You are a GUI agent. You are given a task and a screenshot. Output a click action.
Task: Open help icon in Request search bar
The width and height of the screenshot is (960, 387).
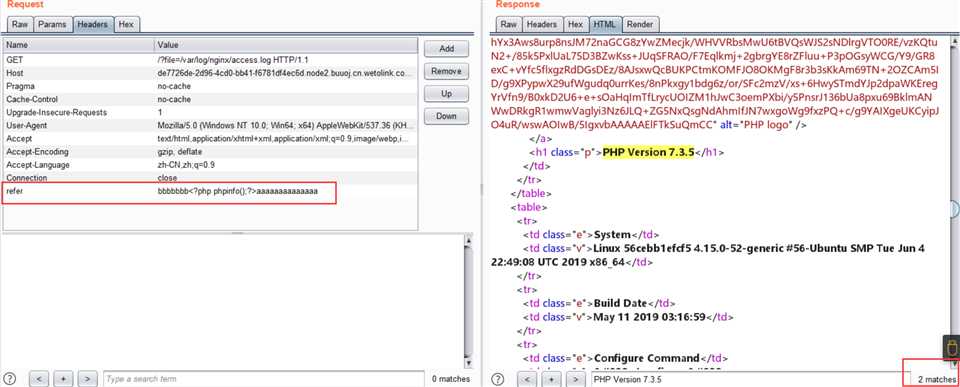click(10, 379)
